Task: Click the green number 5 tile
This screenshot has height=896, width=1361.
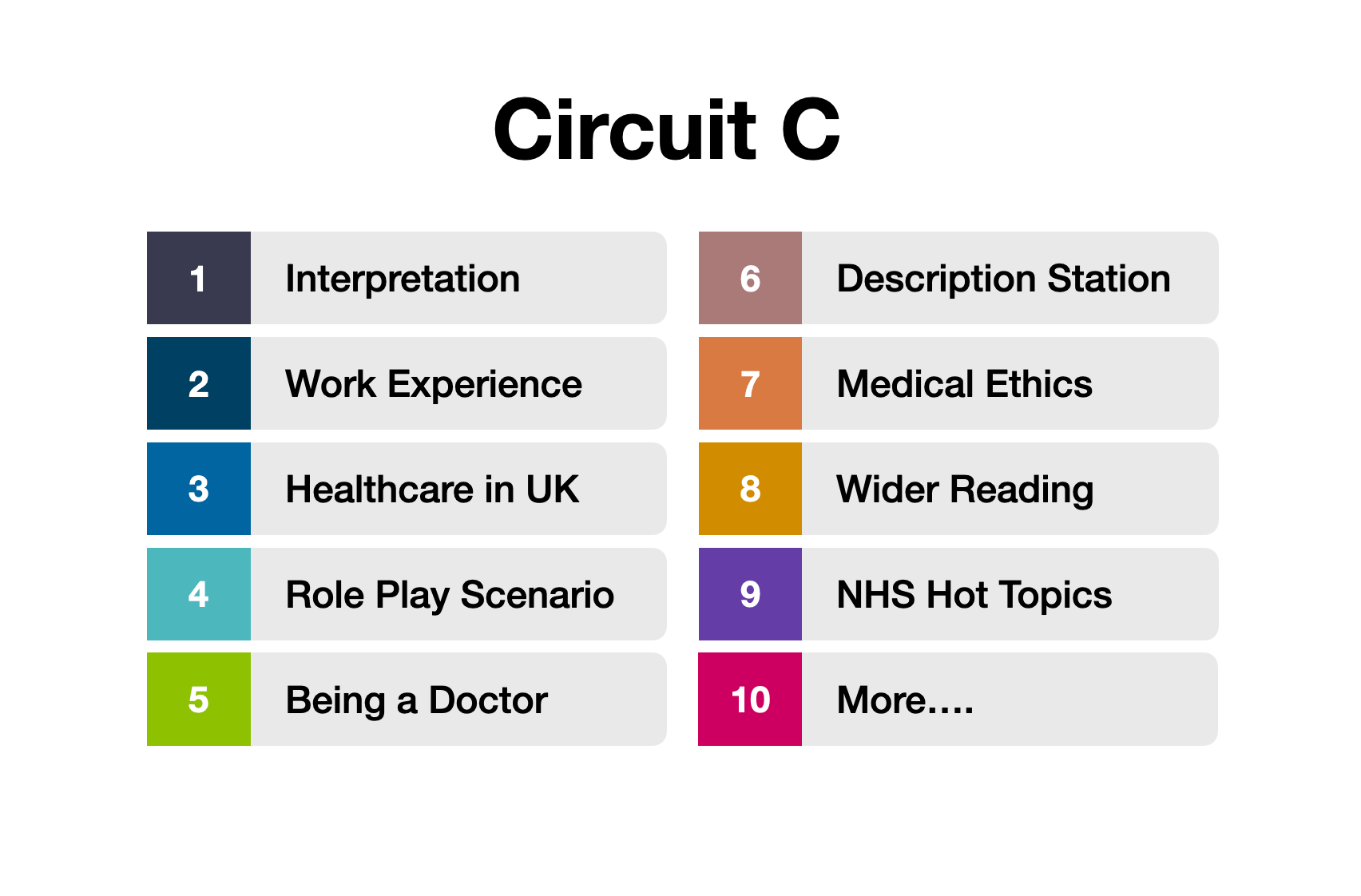Action: click(199, 700)
